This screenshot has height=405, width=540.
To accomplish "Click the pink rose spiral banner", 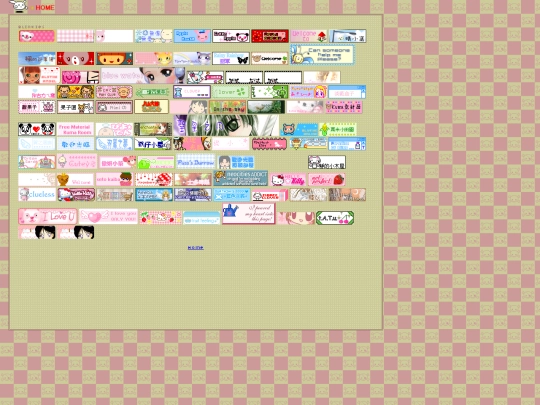I will [81, 77].
